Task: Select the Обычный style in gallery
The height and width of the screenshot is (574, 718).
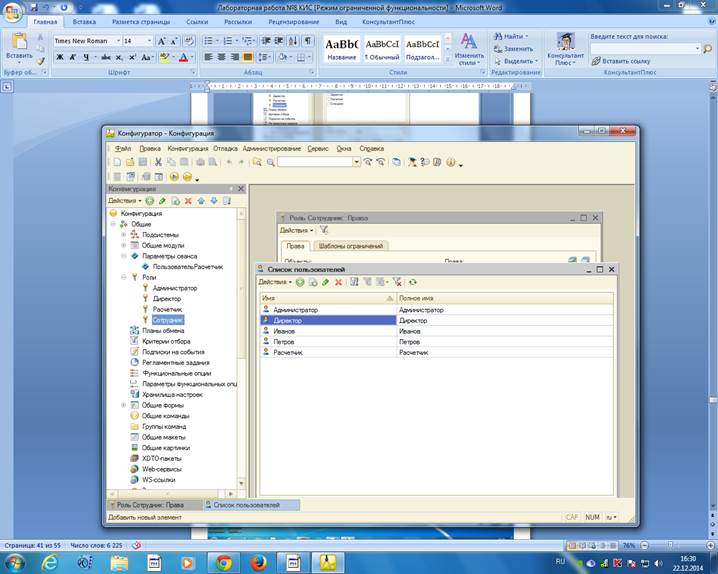Action: coord(382,49)
